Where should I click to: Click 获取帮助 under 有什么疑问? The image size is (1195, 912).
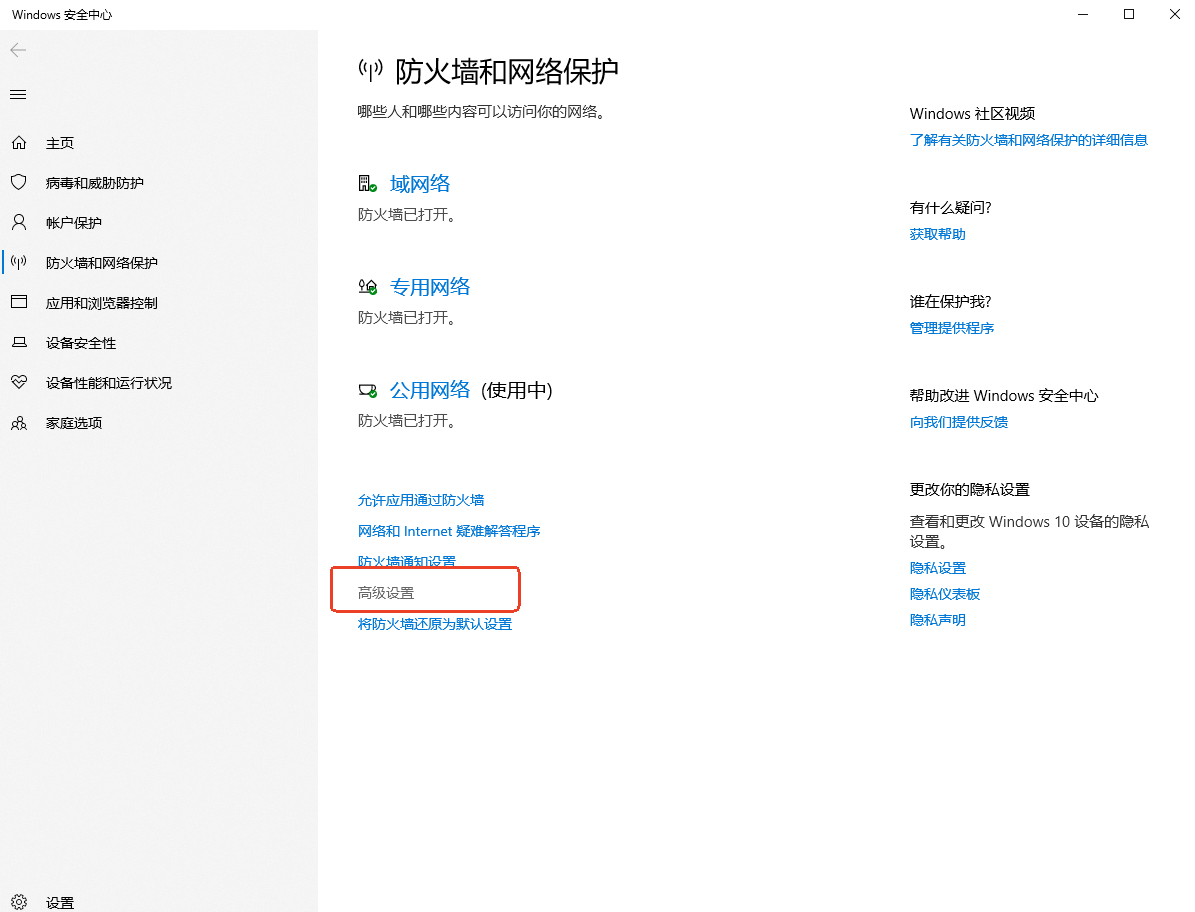pos(936,233)
